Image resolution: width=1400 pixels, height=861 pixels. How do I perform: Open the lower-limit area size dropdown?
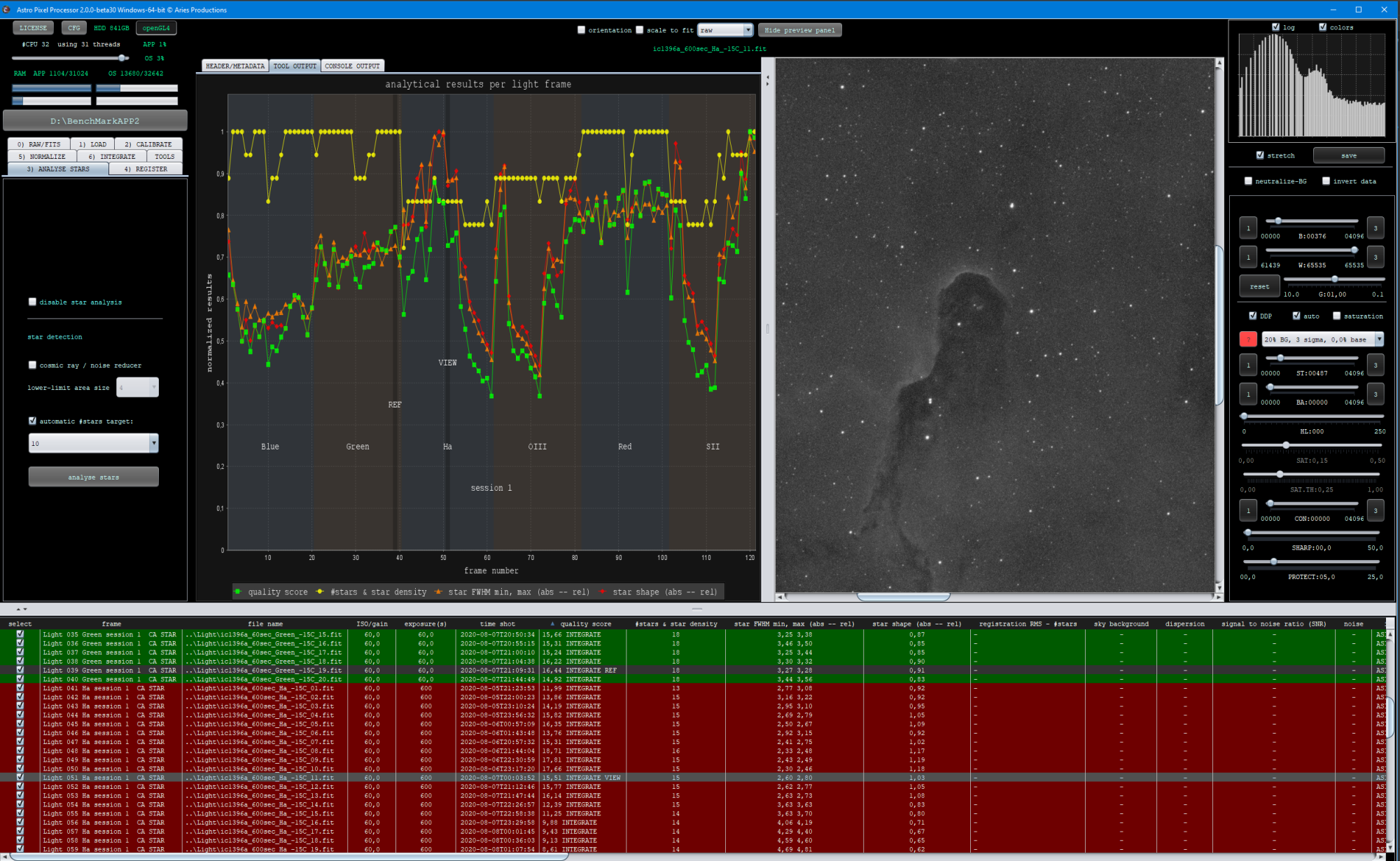(137, 387)
